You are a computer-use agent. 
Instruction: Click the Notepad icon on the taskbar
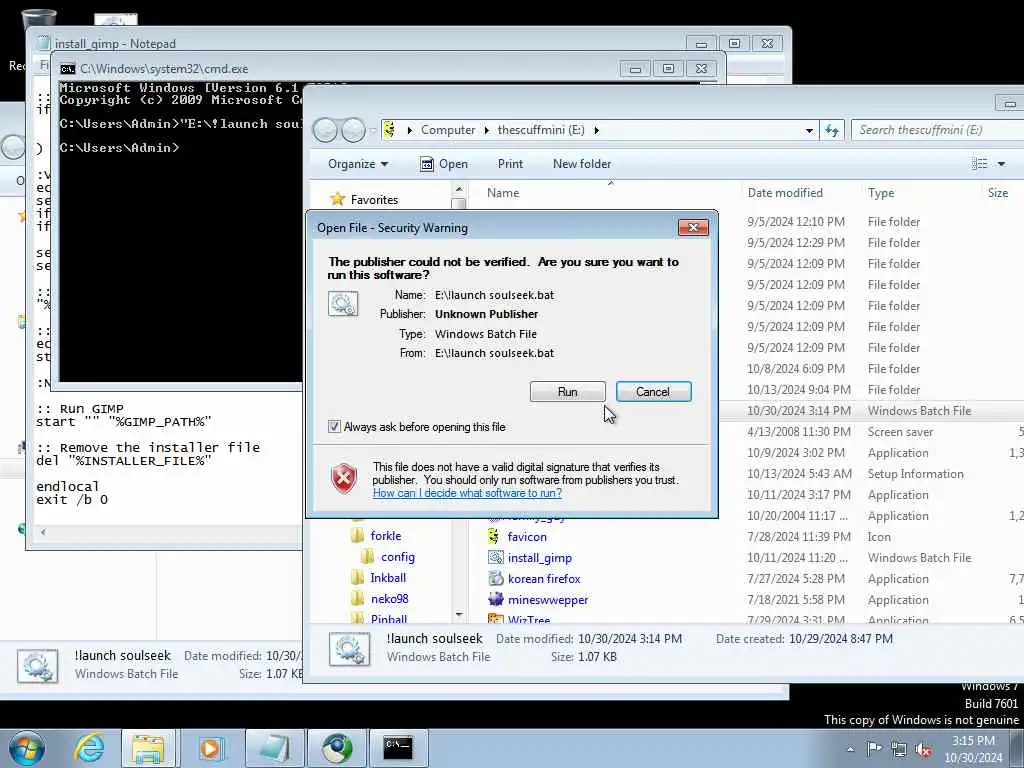[x=274, y=748]
